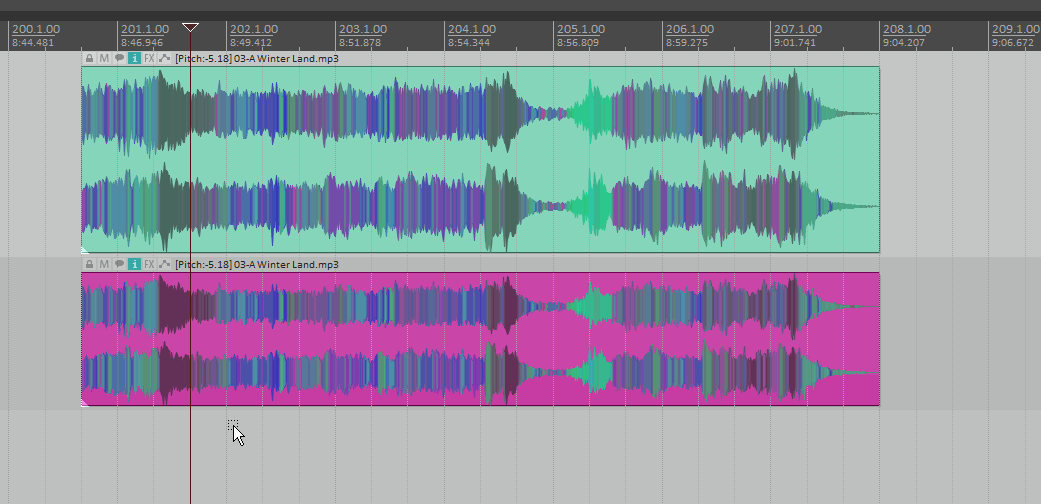Click the green item's title '[Pitch:-5.18] 03-A Winter Land.mp3'
The width and height of the screenshot is (1041, 504).
pos(257,58)
